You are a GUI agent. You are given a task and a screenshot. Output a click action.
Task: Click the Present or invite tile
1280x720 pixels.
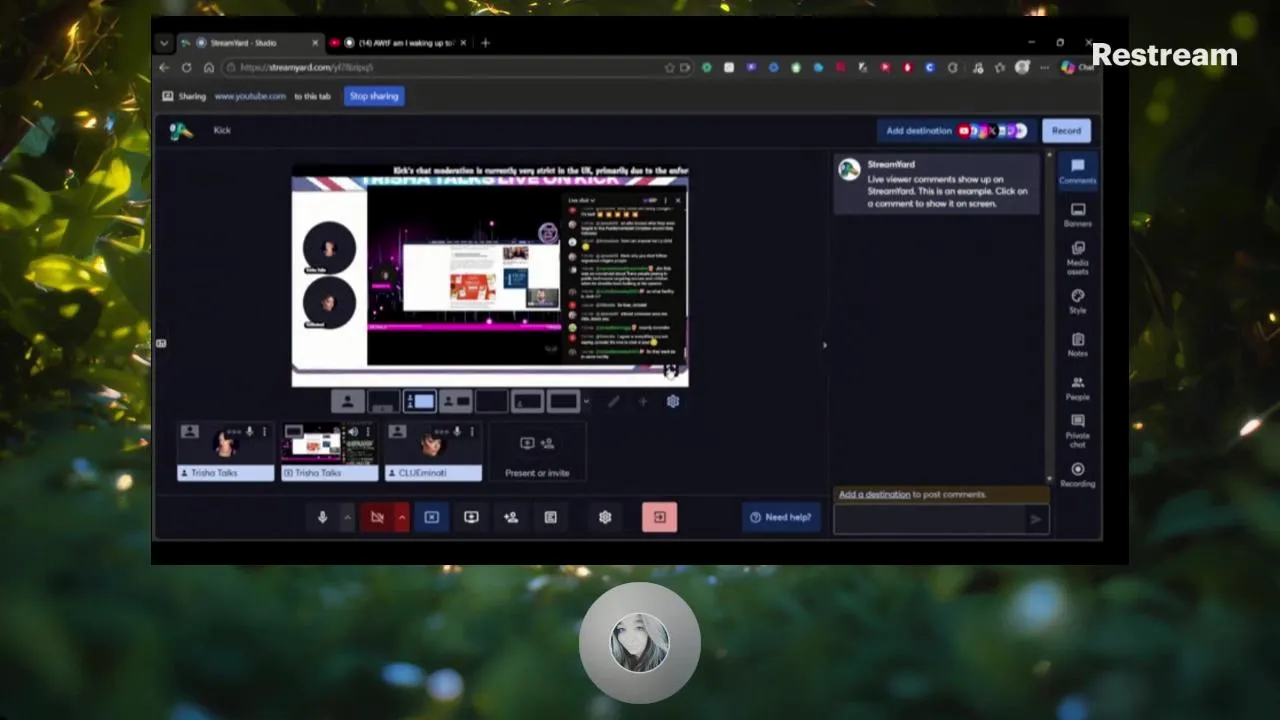[x=537, y=451]
